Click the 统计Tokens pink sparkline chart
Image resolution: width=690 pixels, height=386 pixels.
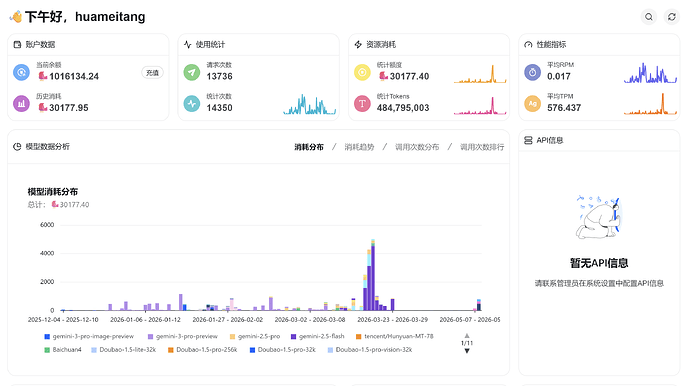pyautogui.click(x=480, y=105)
